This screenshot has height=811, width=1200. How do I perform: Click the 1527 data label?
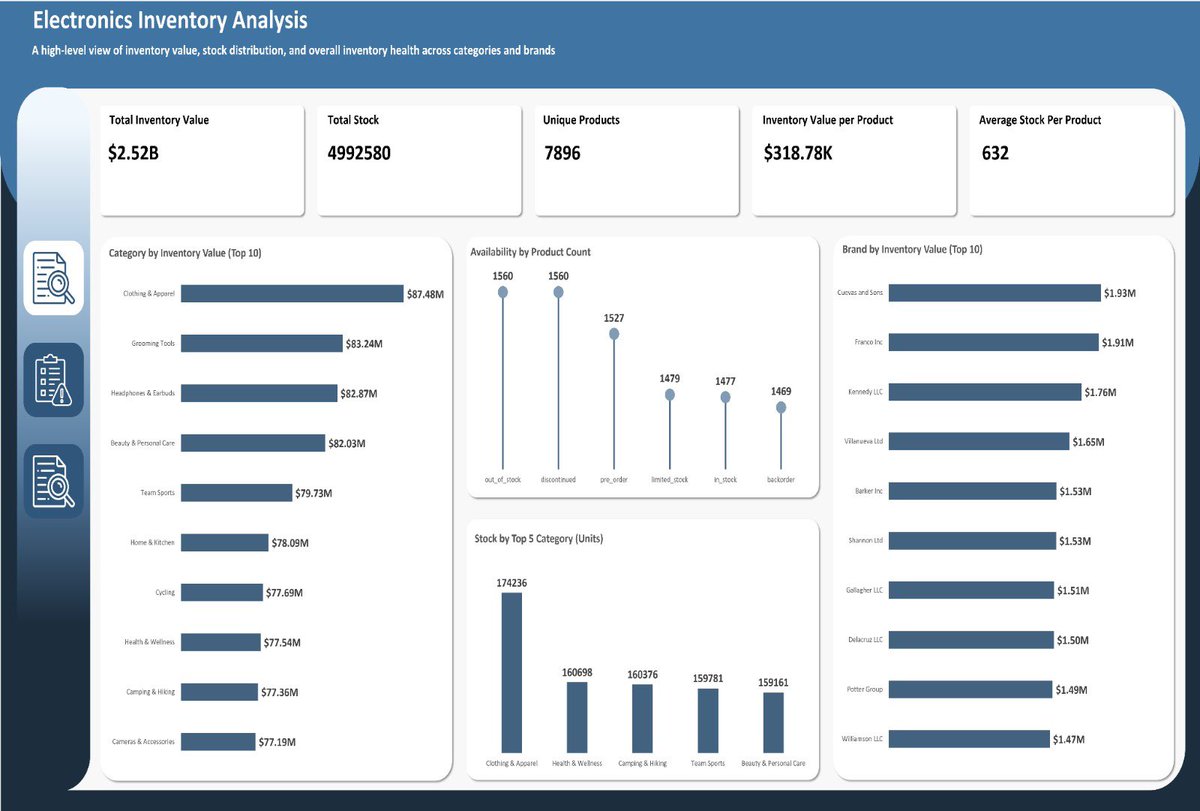click(614, 318)
